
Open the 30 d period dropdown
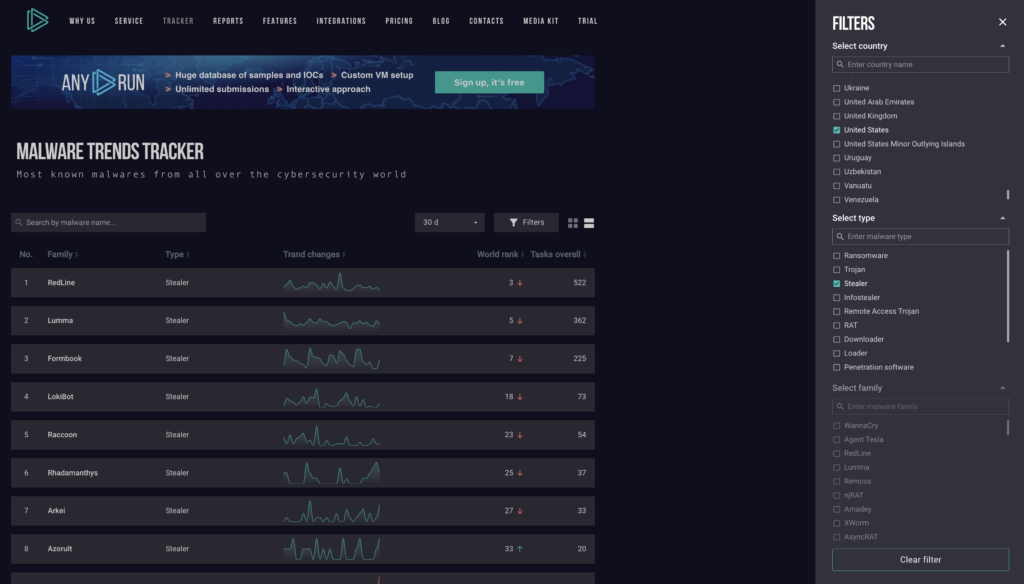(449, 222)
